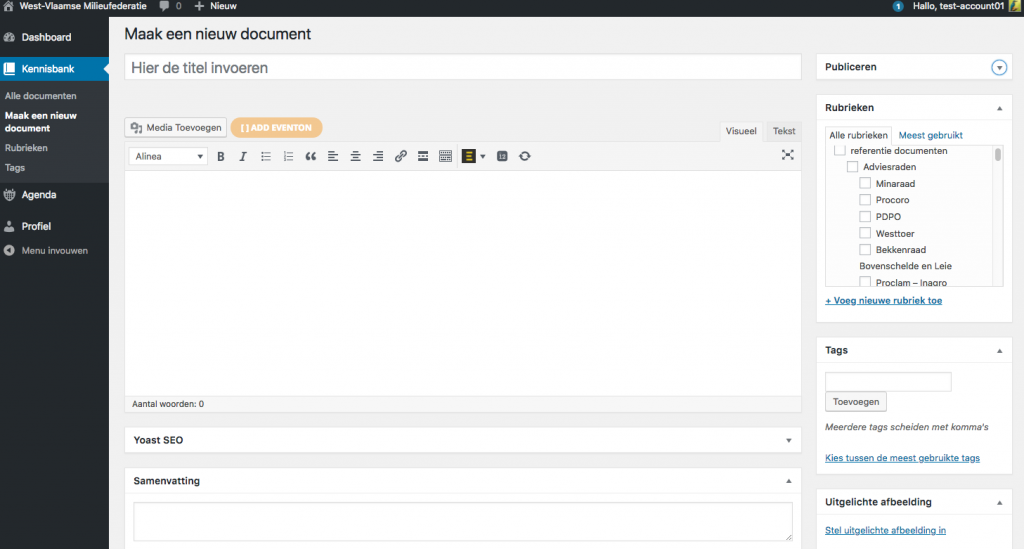
Task: Click Voeg nieuwe rubriek toe link
Action: (883, 300)
